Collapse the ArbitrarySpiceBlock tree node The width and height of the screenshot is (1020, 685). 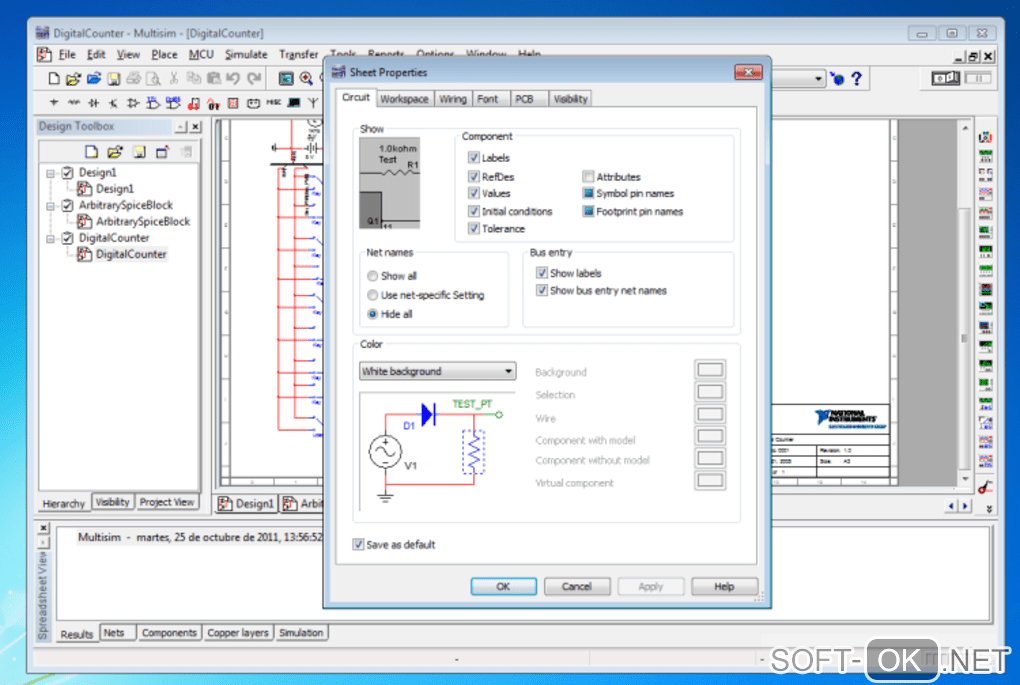50,206
